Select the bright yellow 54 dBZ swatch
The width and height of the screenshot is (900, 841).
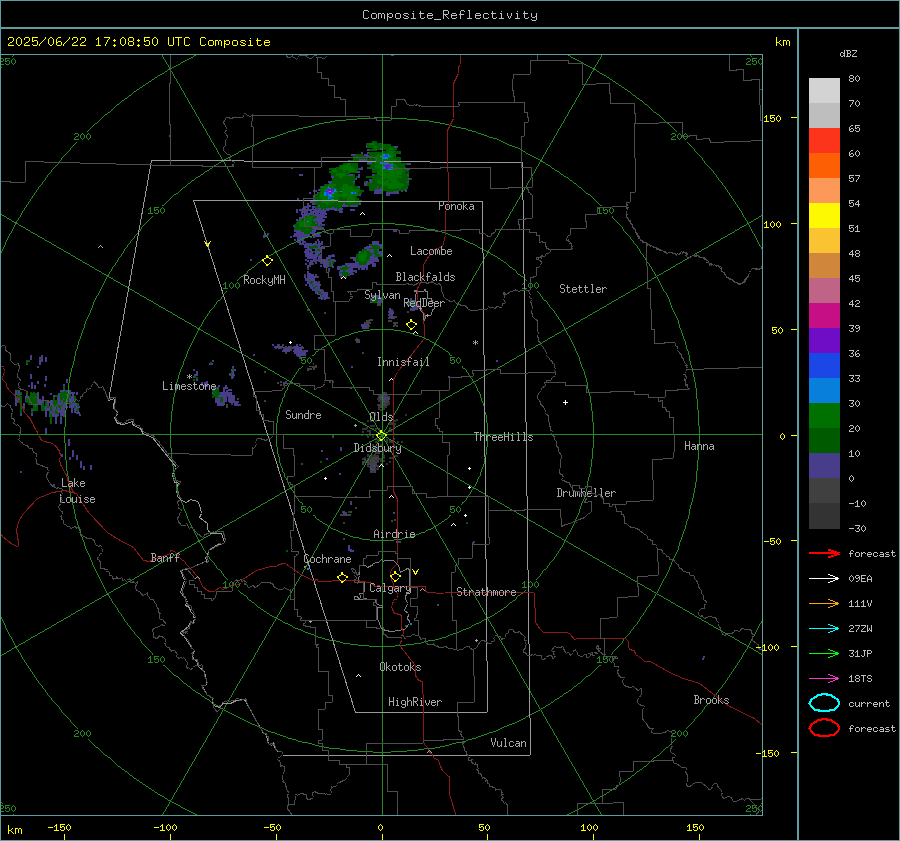click(x=824, y=215)
